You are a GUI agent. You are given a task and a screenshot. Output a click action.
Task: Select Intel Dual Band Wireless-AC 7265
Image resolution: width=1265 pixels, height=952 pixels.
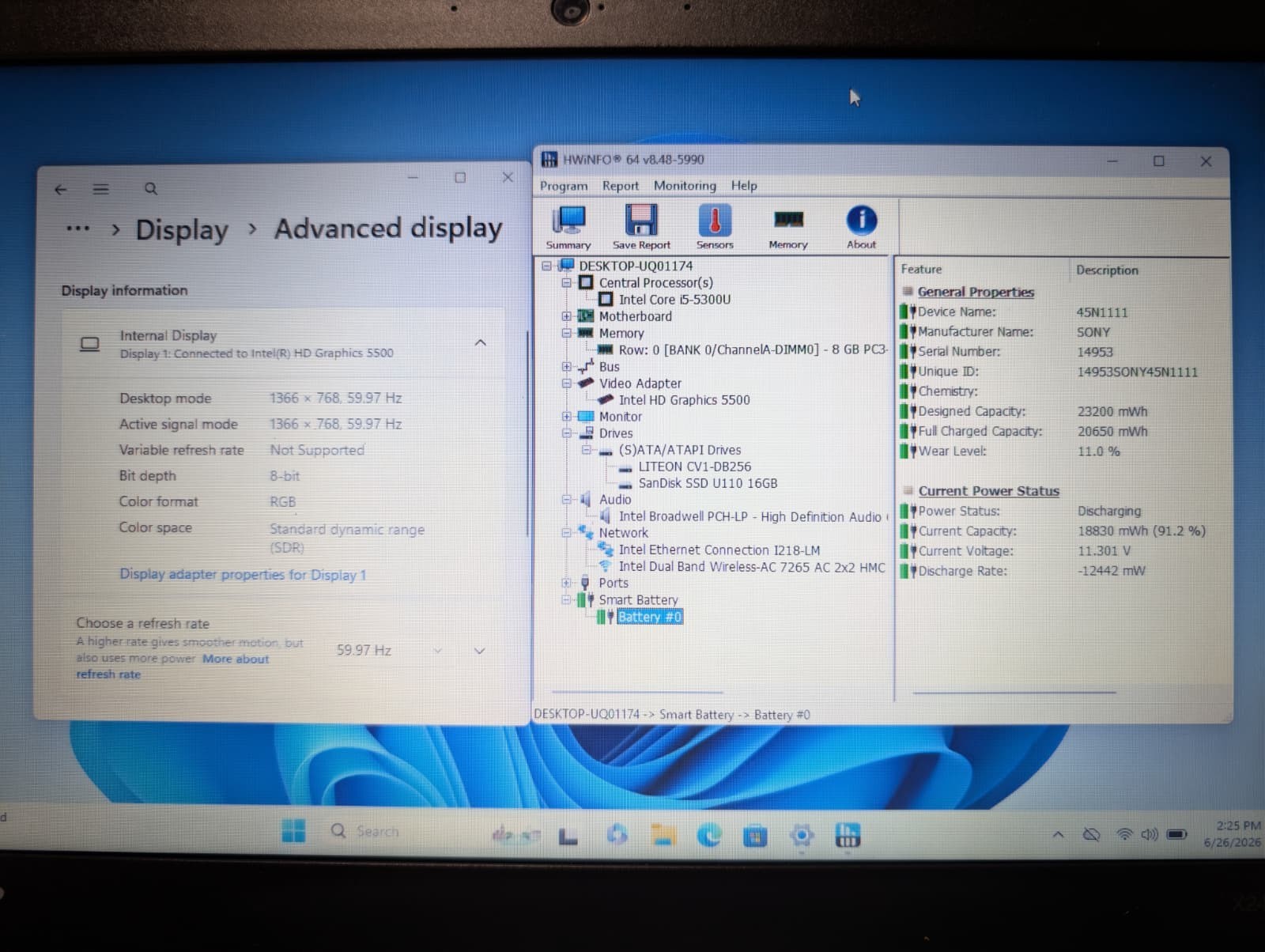(752, 567)
